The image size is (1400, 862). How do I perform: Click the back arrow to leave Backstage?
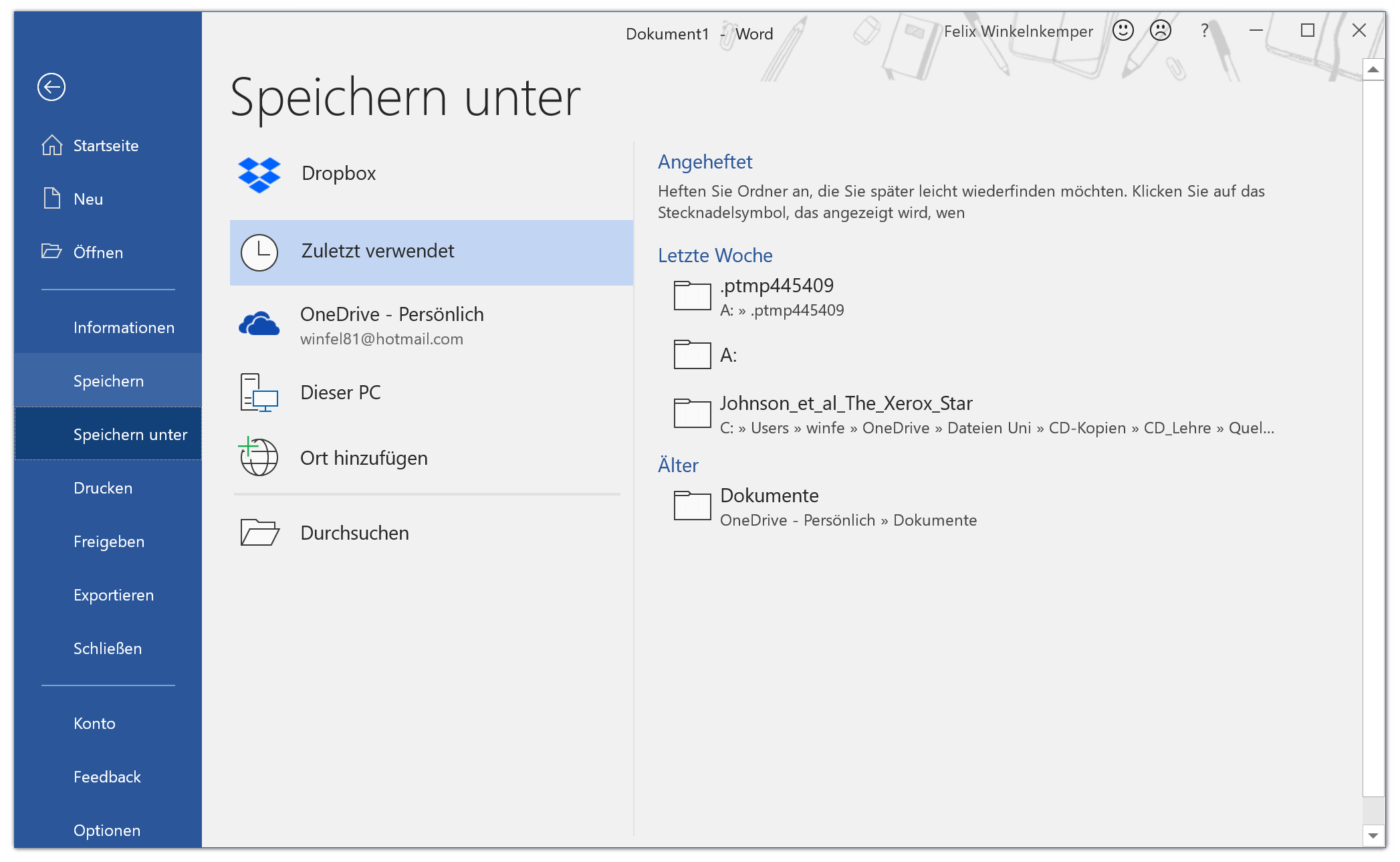coord(52,87)
